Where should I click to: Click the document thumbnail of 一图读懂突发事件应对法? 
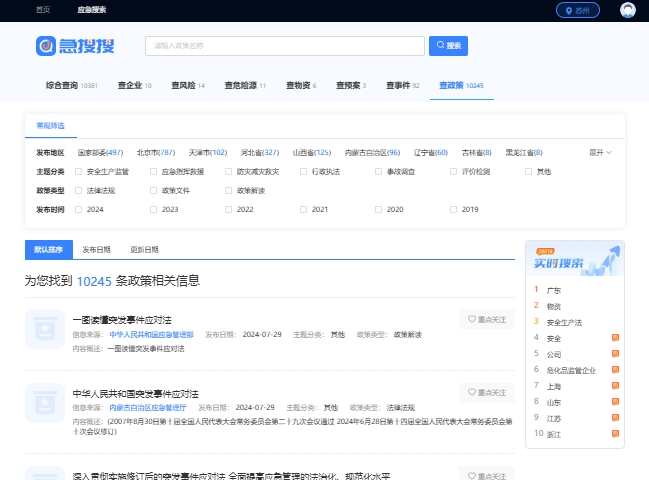tap(45, 329)
